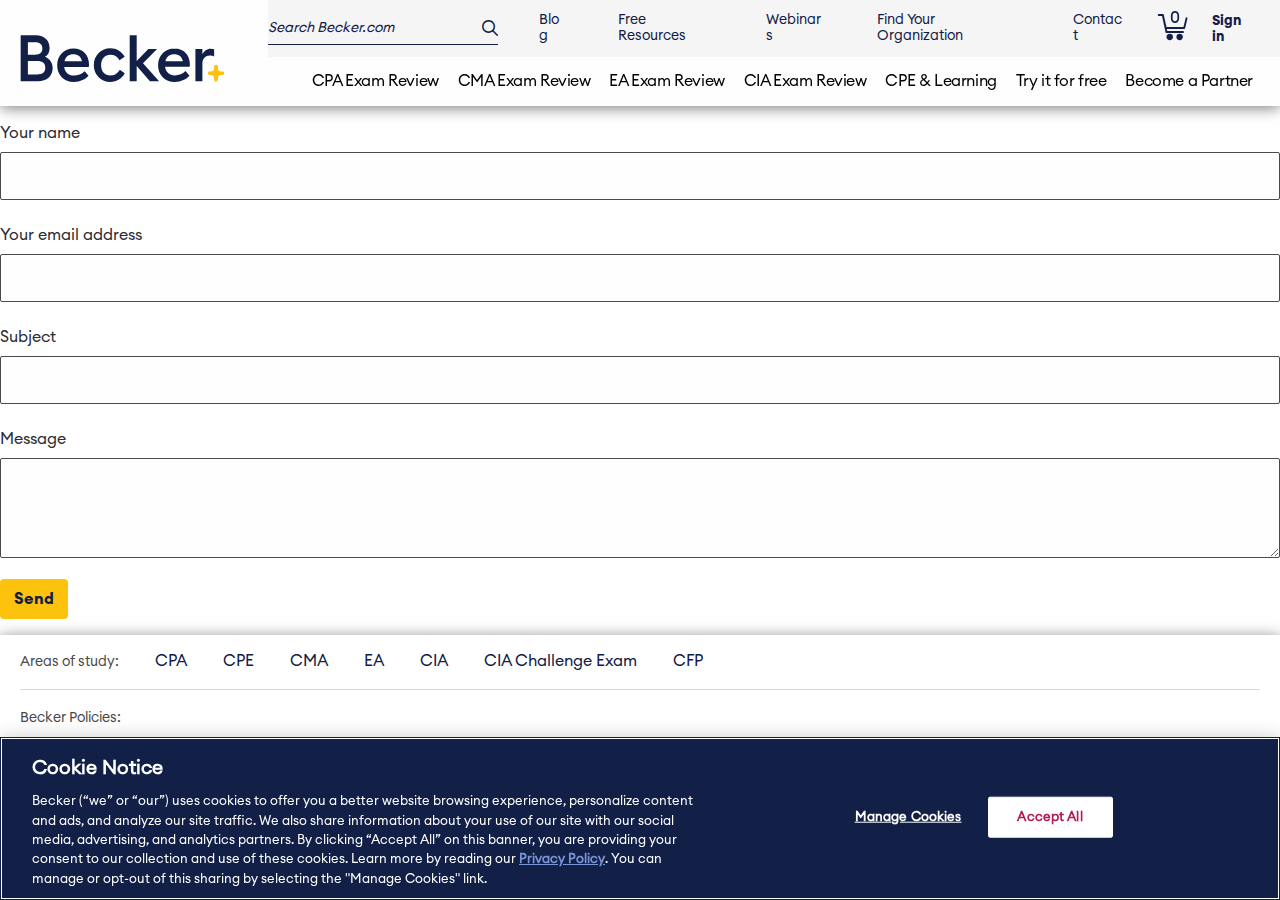Accept All cookies

pyautogui.click(x=1050, y=817)
